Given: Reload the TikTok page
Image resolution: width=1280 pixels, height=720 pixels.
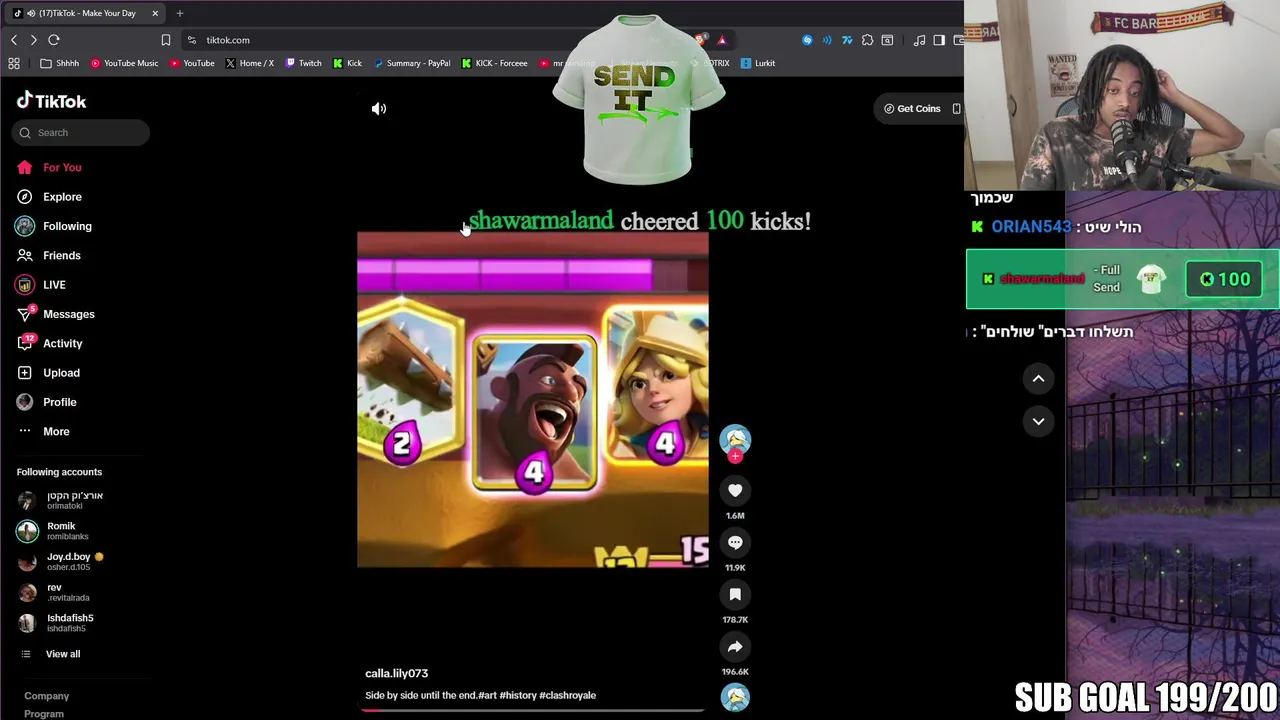Looking at the screenshot, I should 54,40.
